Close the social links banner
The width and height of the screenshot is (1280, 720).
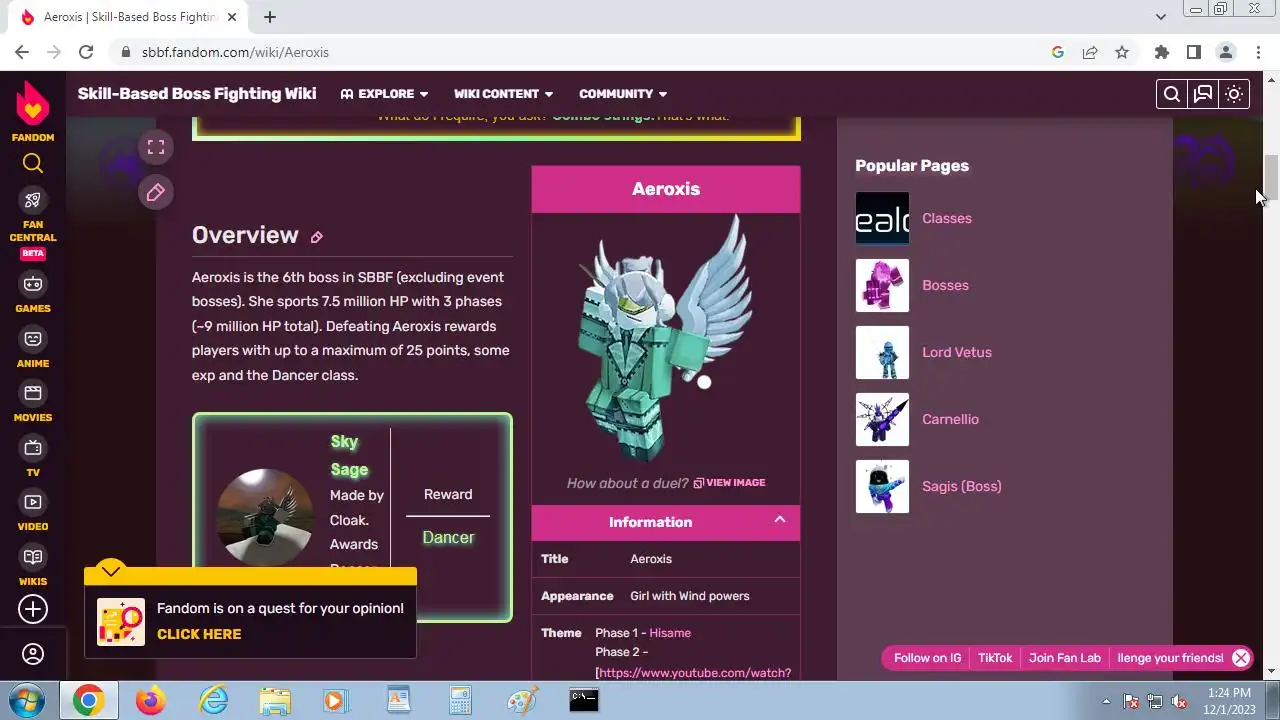tap(1241, 658)
